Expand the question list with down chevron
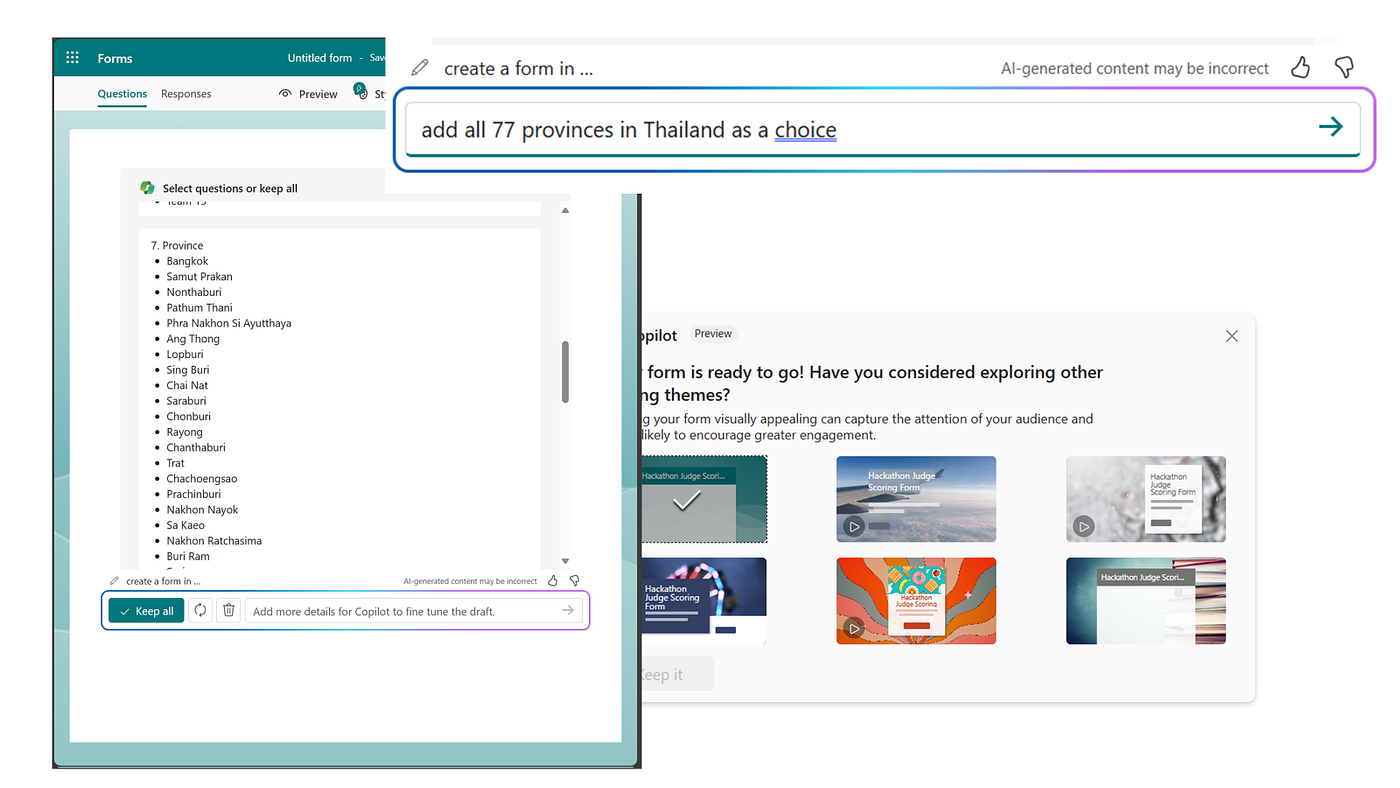Viewport: 1400px width, 788px height. click(x=564, y=560)
